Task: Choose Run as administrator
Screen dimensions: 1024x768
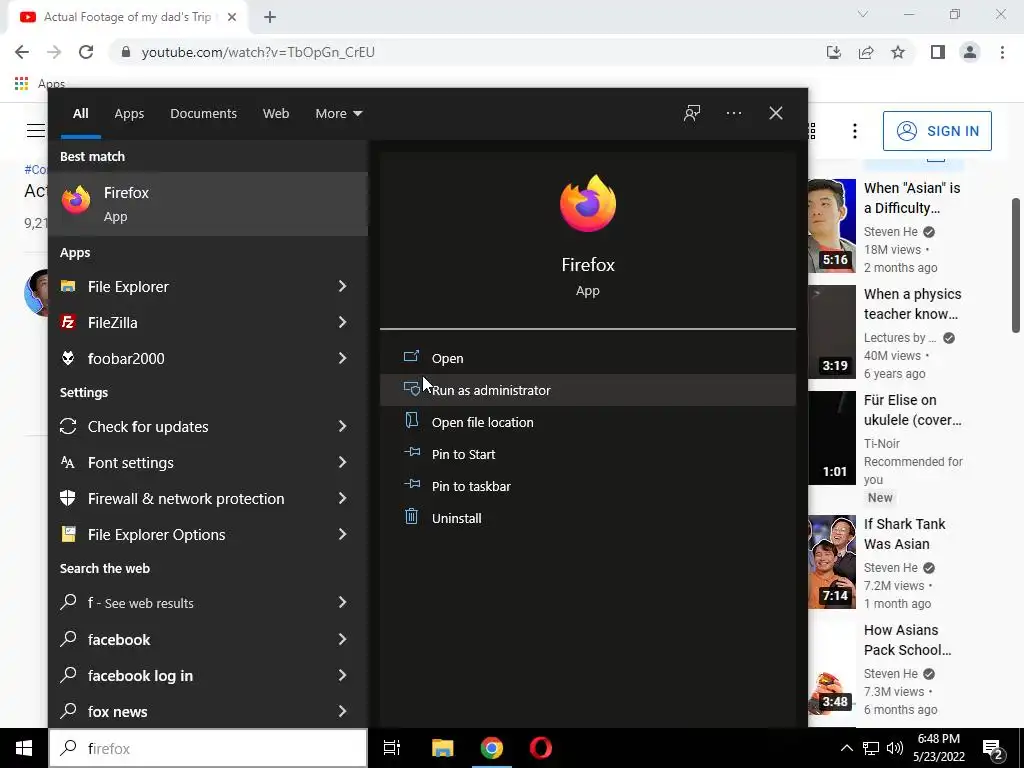Action: point(588,390)
